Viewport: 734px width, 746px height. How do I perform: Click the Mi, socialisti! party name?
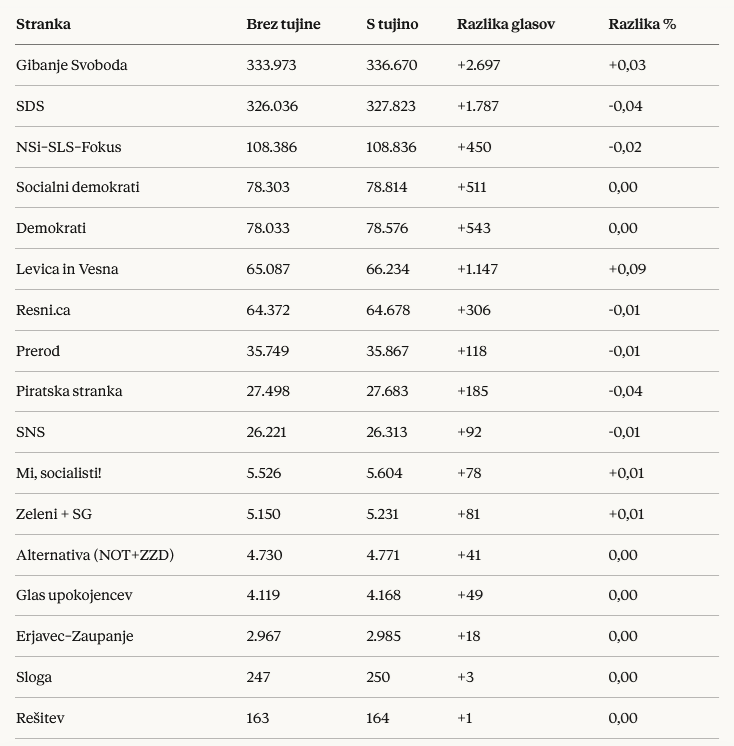coord(59,473)
